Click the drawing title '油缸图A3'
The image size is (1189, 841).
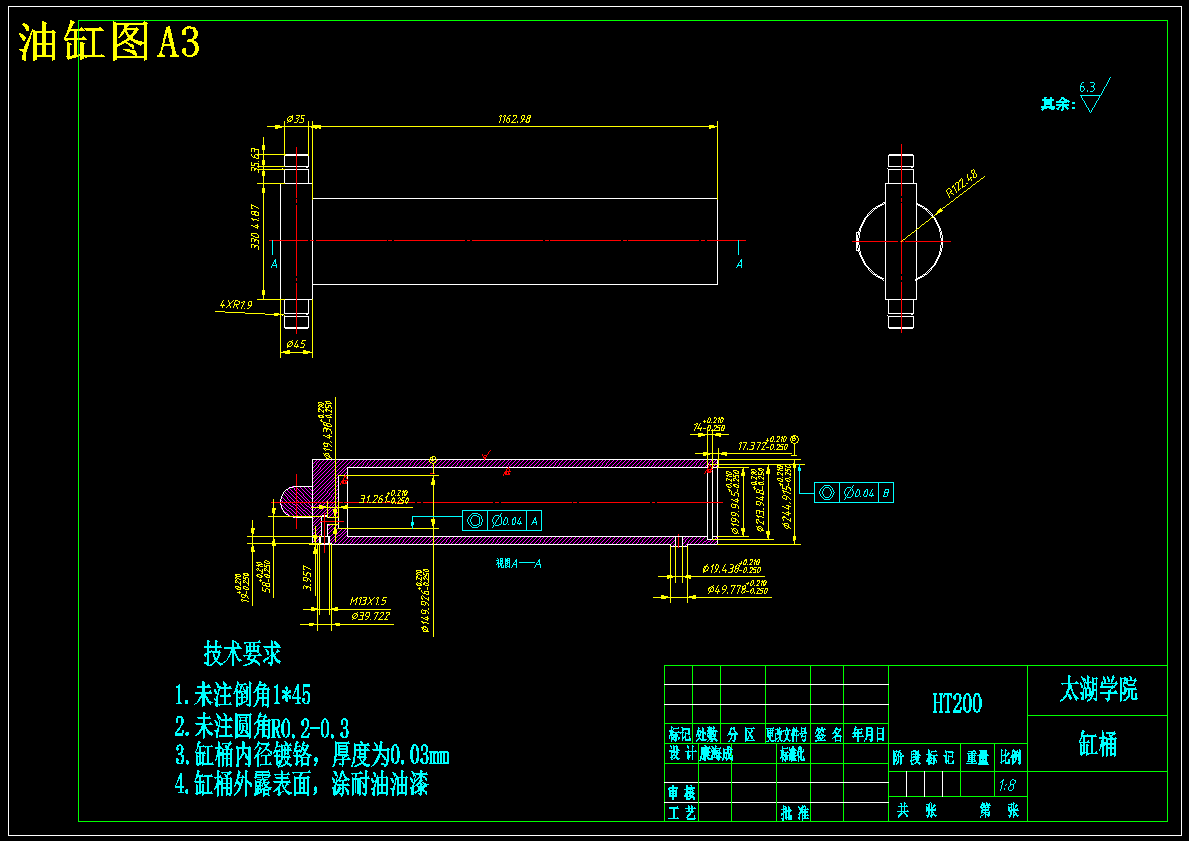pos(109,42)
